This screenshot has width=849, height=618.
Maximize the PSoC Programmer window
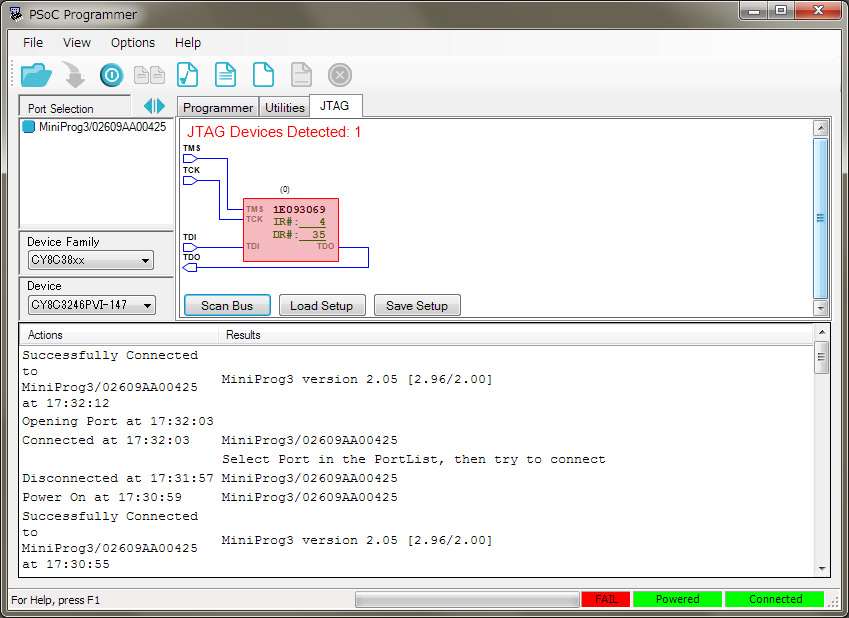(x=780, y=10)
